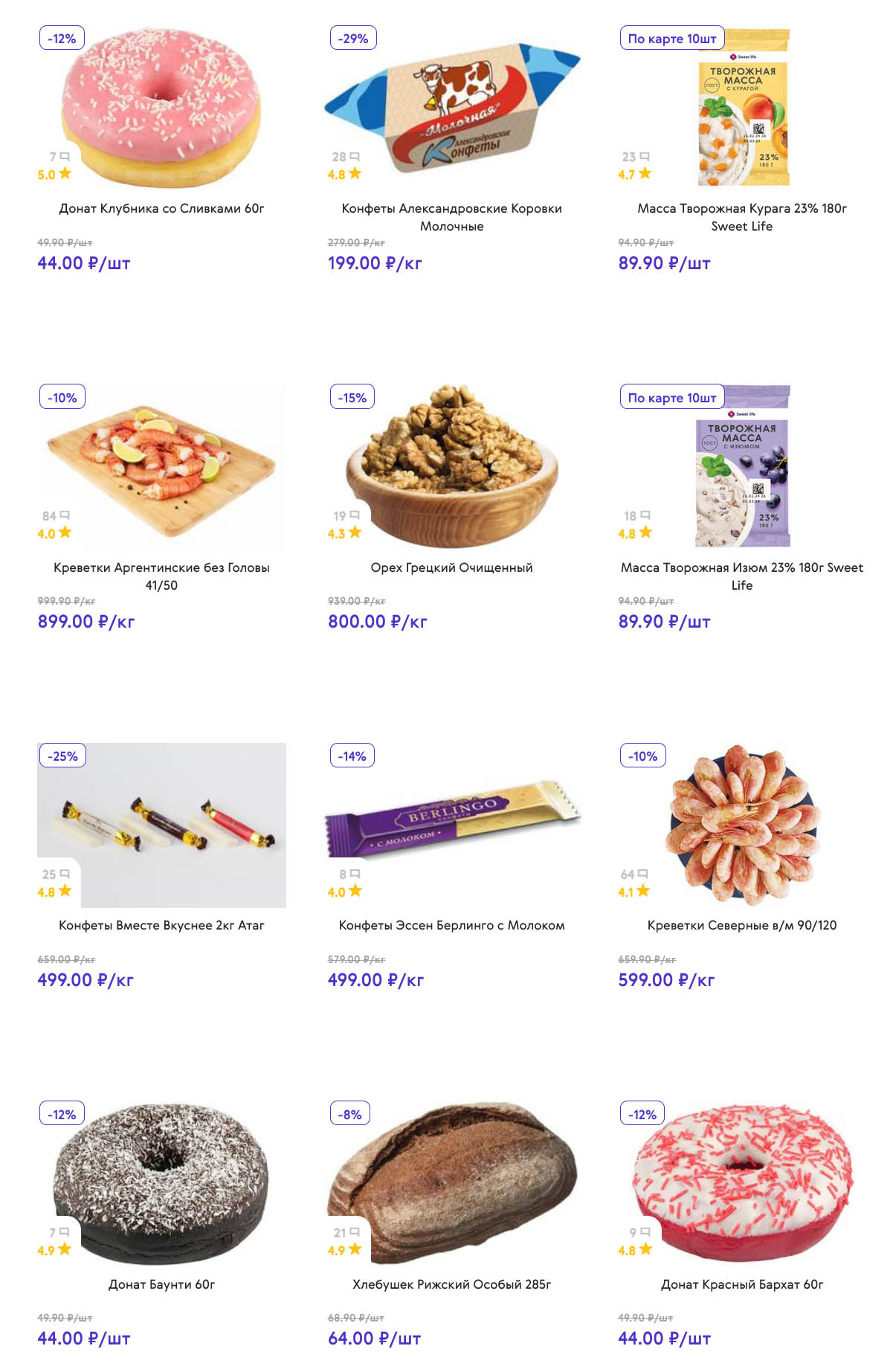
Task: Click the rating star on Орех Грецкий Очищенный
Action: tap(355, 532)
